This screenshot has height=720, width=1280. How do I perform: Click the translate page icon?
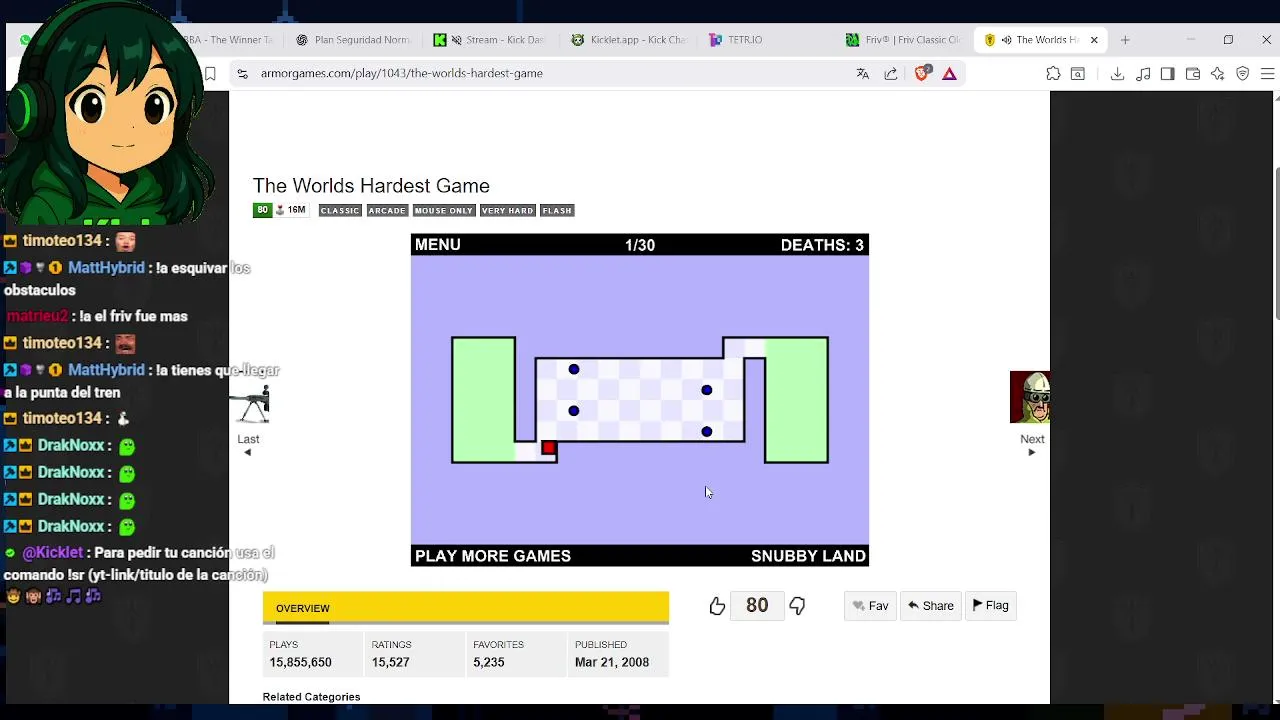tap(863, 73)
